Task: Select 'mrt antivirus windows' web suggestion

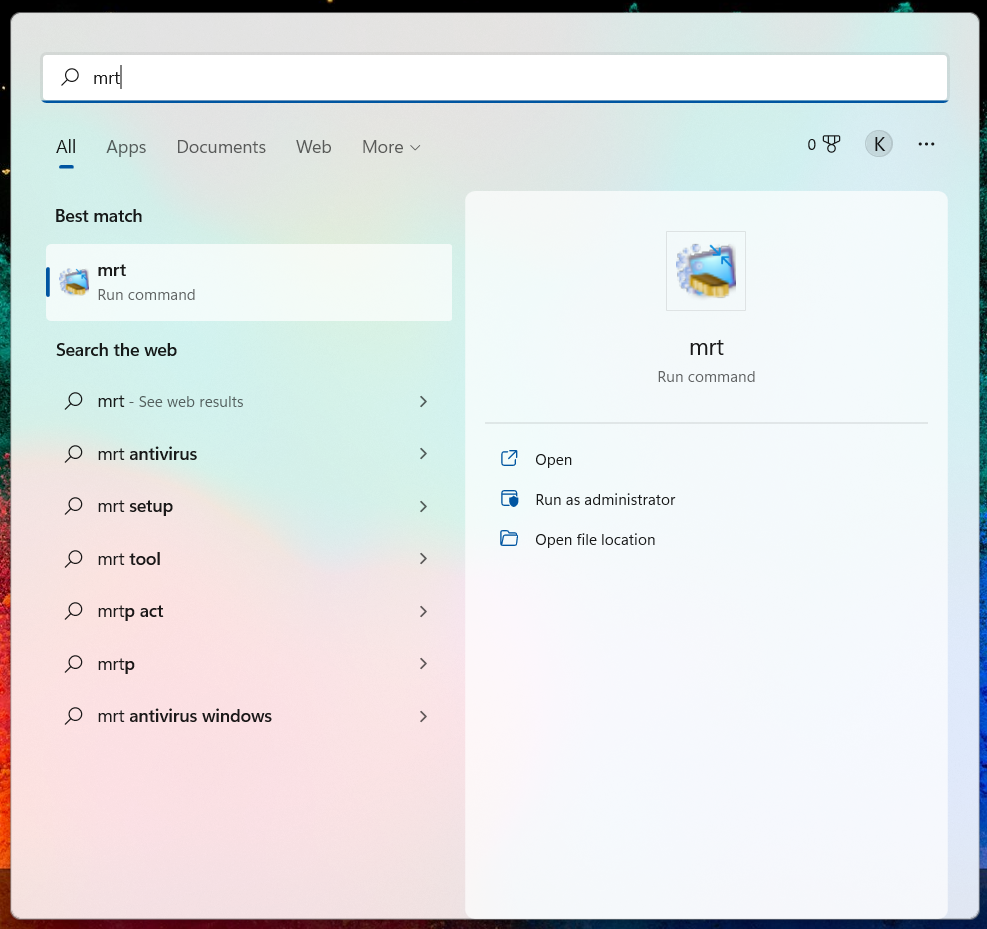Action: click(249, 716)
